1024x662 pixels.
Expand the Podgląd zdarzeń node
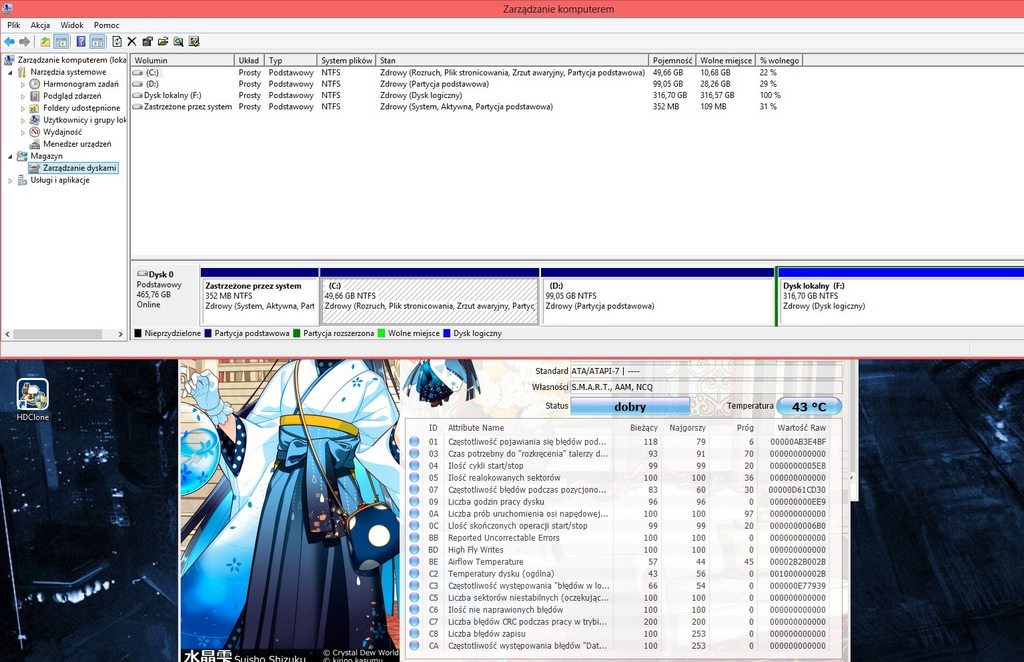click(x=23, y=96)
